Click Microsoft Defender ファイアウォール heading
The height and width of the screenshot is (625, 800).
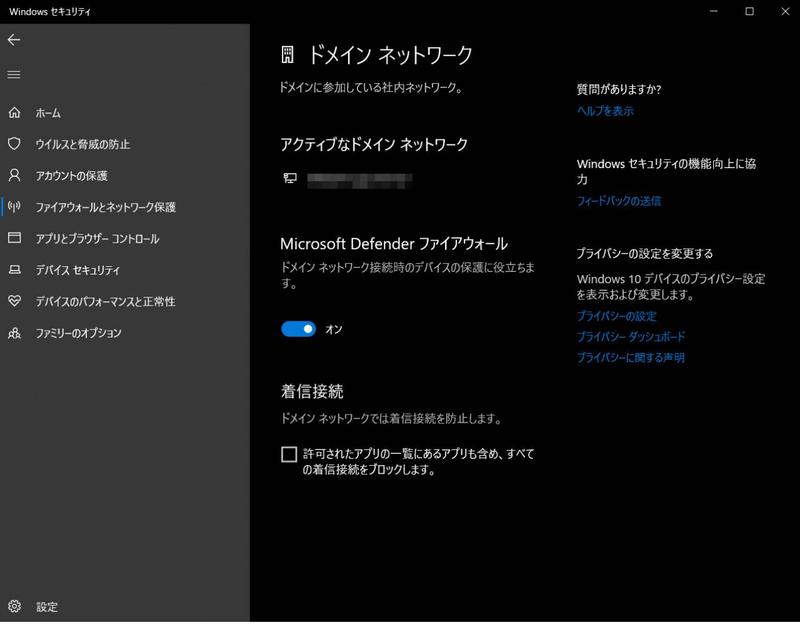point(394,244)
